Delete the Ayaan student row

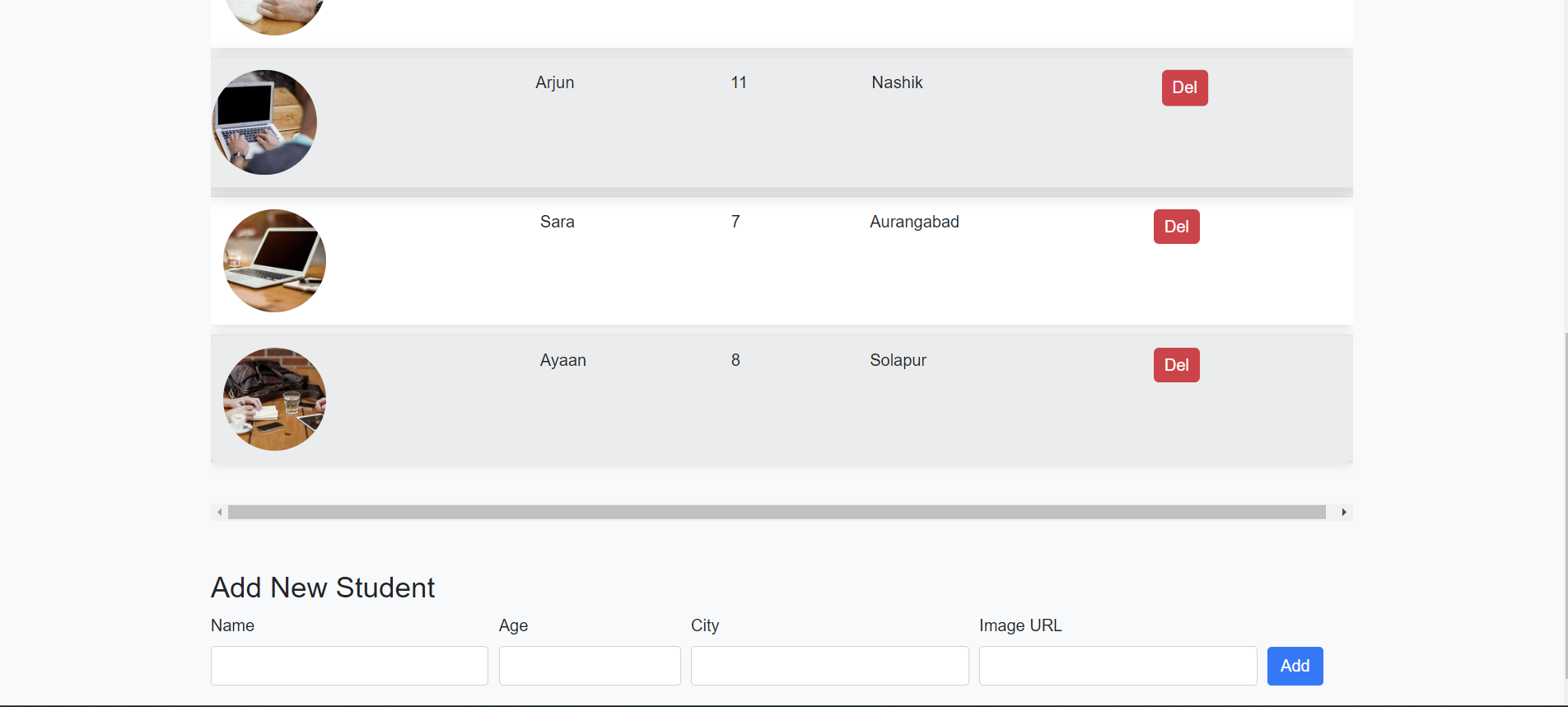tap(1176, 365)
